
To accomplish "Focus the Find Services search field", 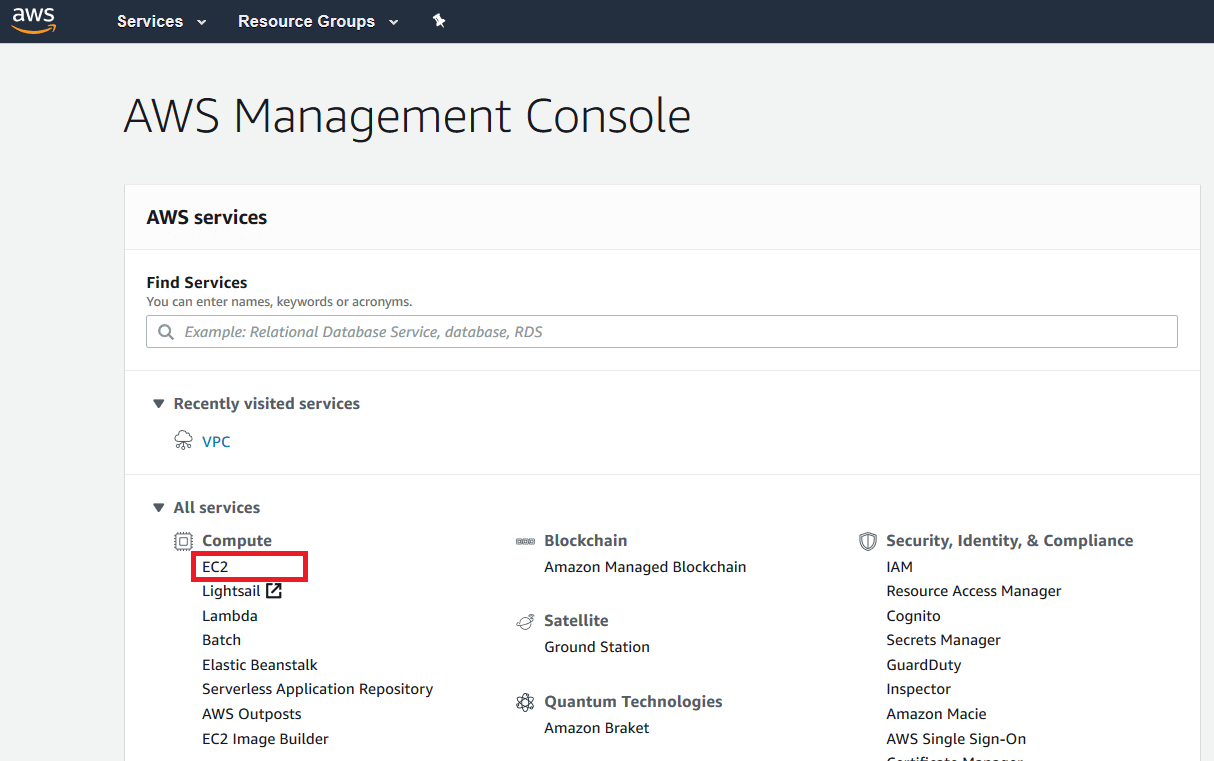I will coord(662,331).
